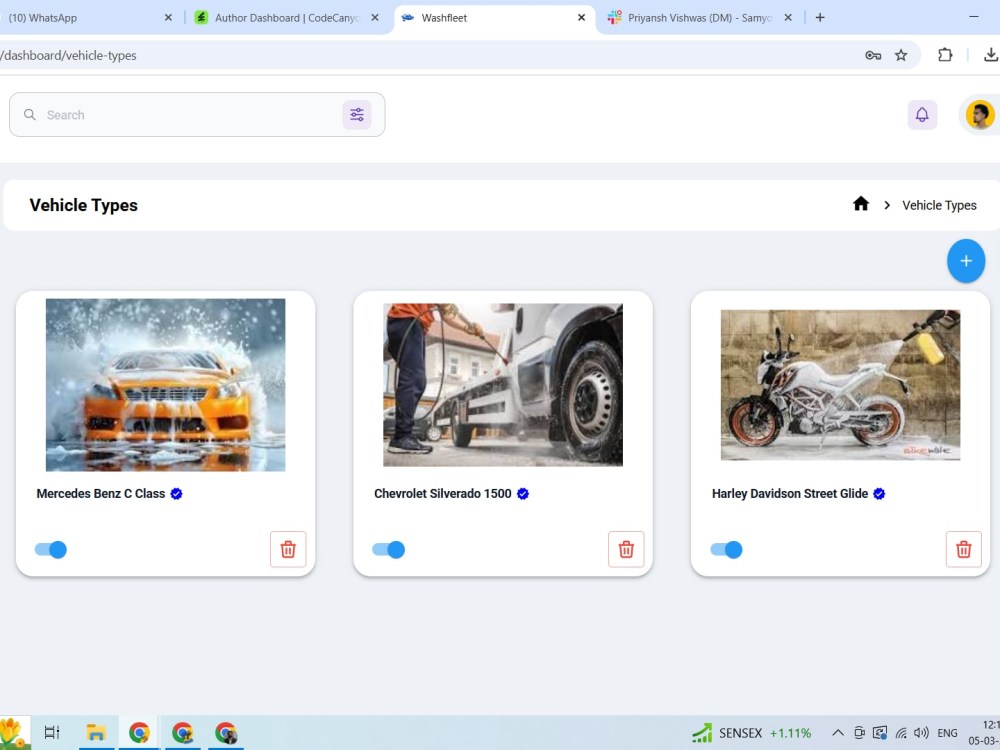Click the ENG language indicator

[947, 733]
